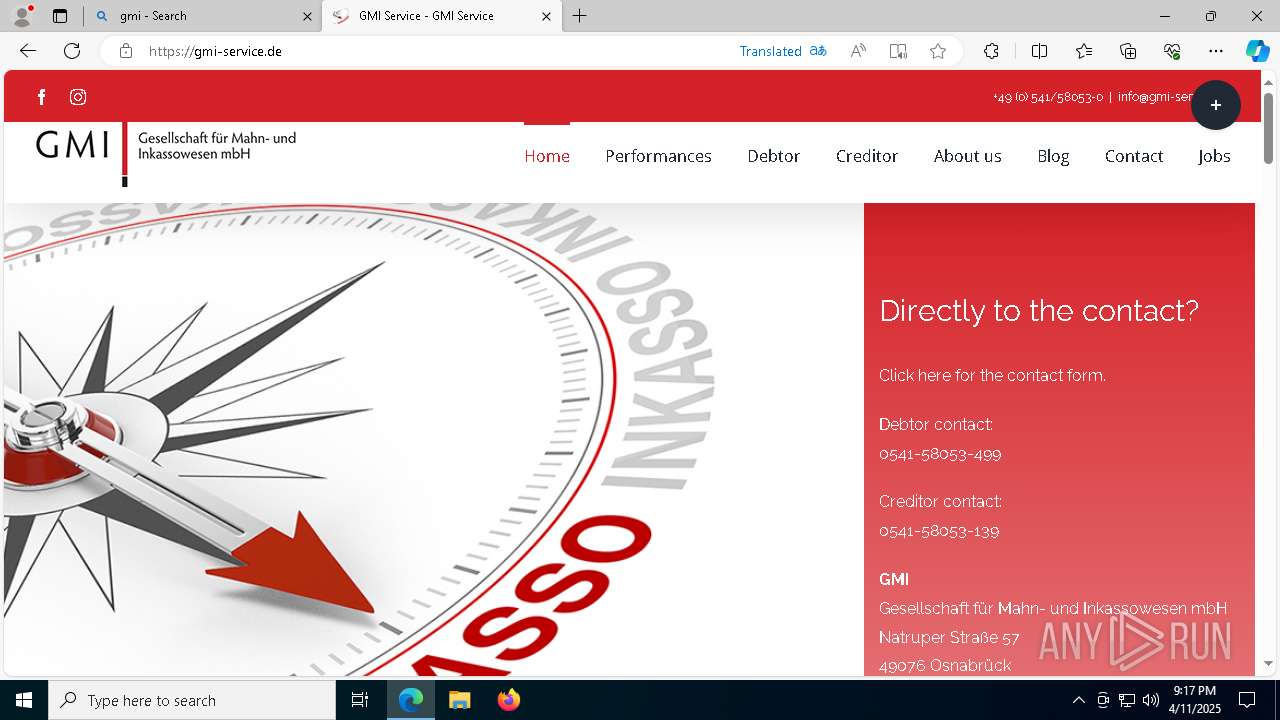This screenshot has width=1280, height=720.
Task: Launch Firefox from the taskbar
Action: [x=508, y=700]
